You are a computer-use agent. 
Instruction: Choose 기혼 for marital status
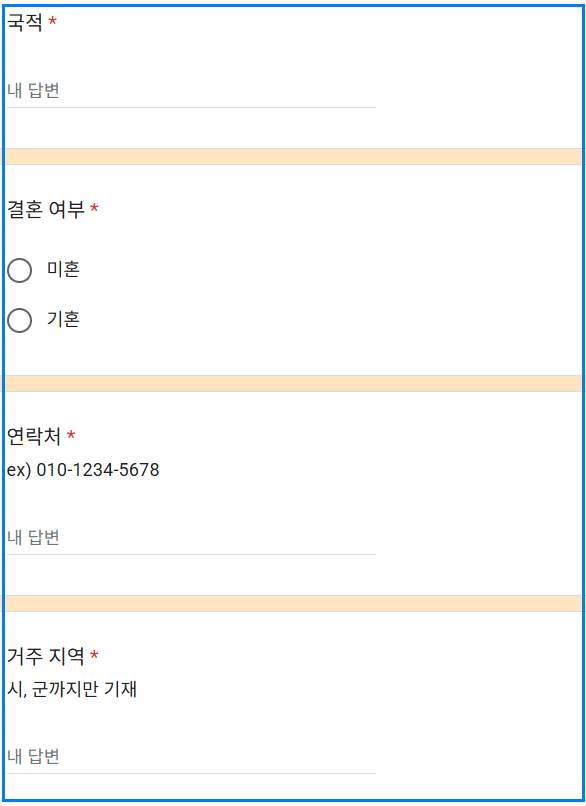tap(19, 319)
